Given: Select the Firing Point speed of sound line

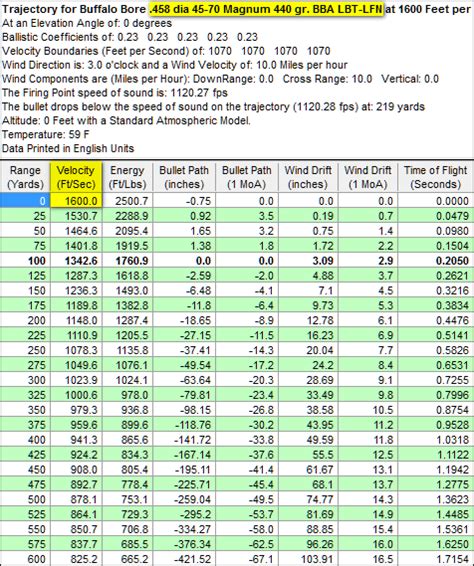Looking at the screenshot, I should pyautogui.click(x=115, y=93).
